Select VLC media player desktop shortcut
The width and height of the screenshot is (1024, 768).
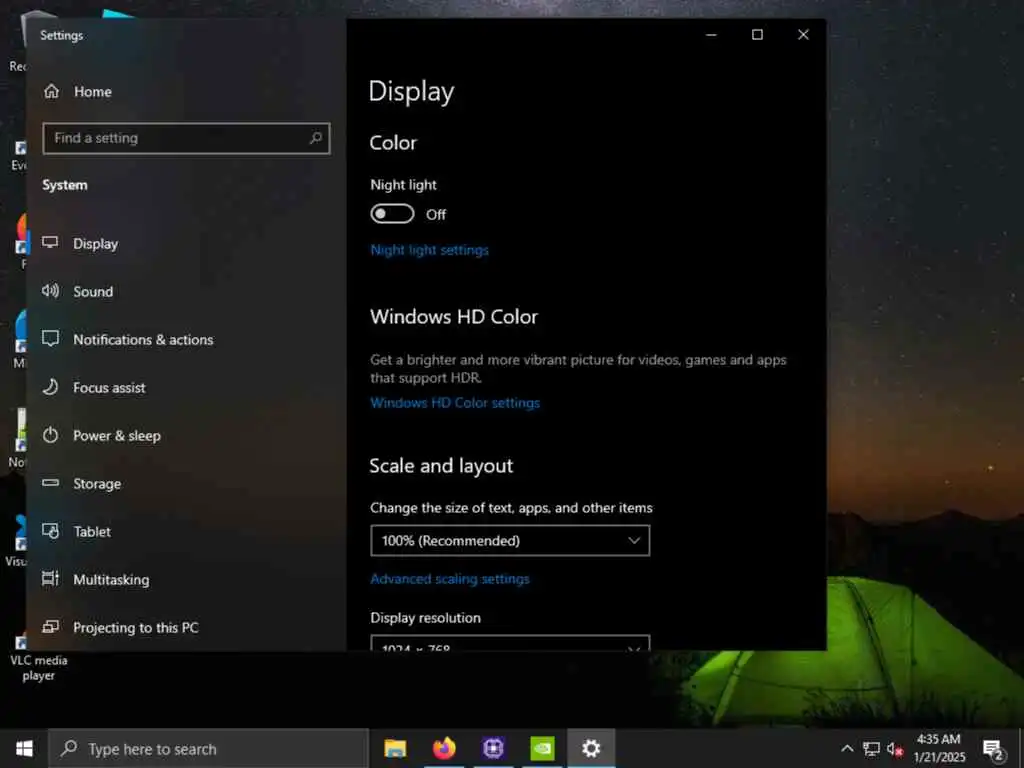(38, 660)
